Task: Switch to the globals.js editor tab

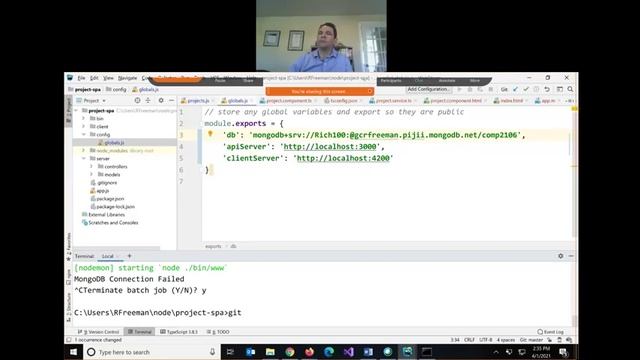Action: click(x=237, y=100)
